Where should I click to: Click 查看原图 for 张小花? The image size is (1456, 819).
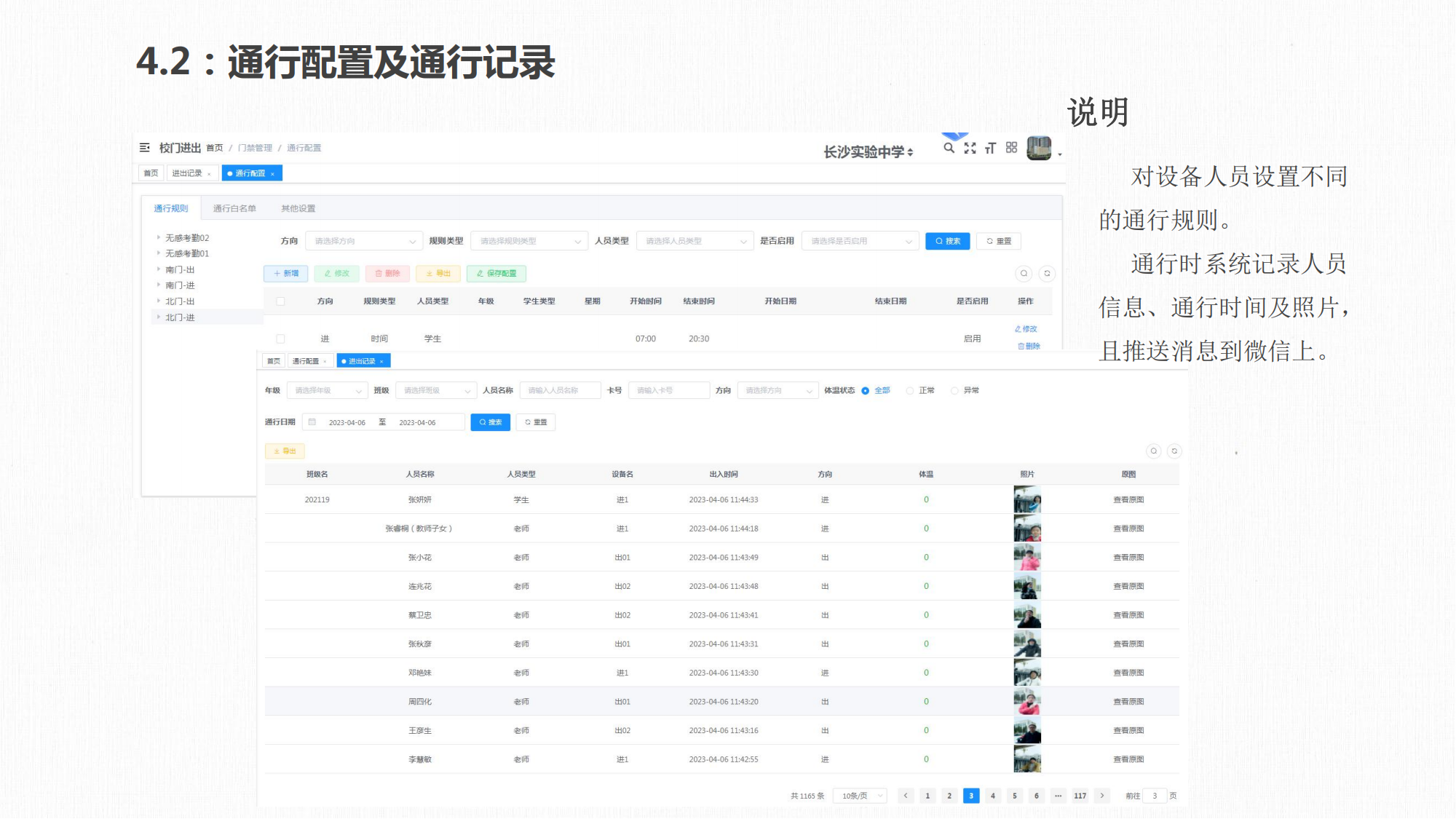[x=1128, y=558]
